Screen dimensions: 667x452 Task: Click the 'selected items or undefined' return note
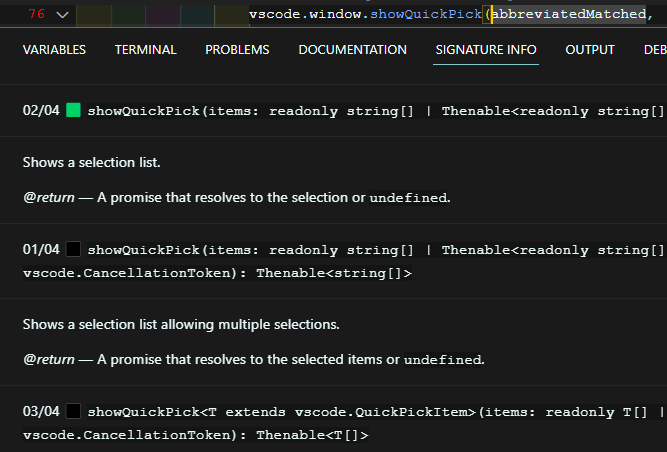coord(254,360)
